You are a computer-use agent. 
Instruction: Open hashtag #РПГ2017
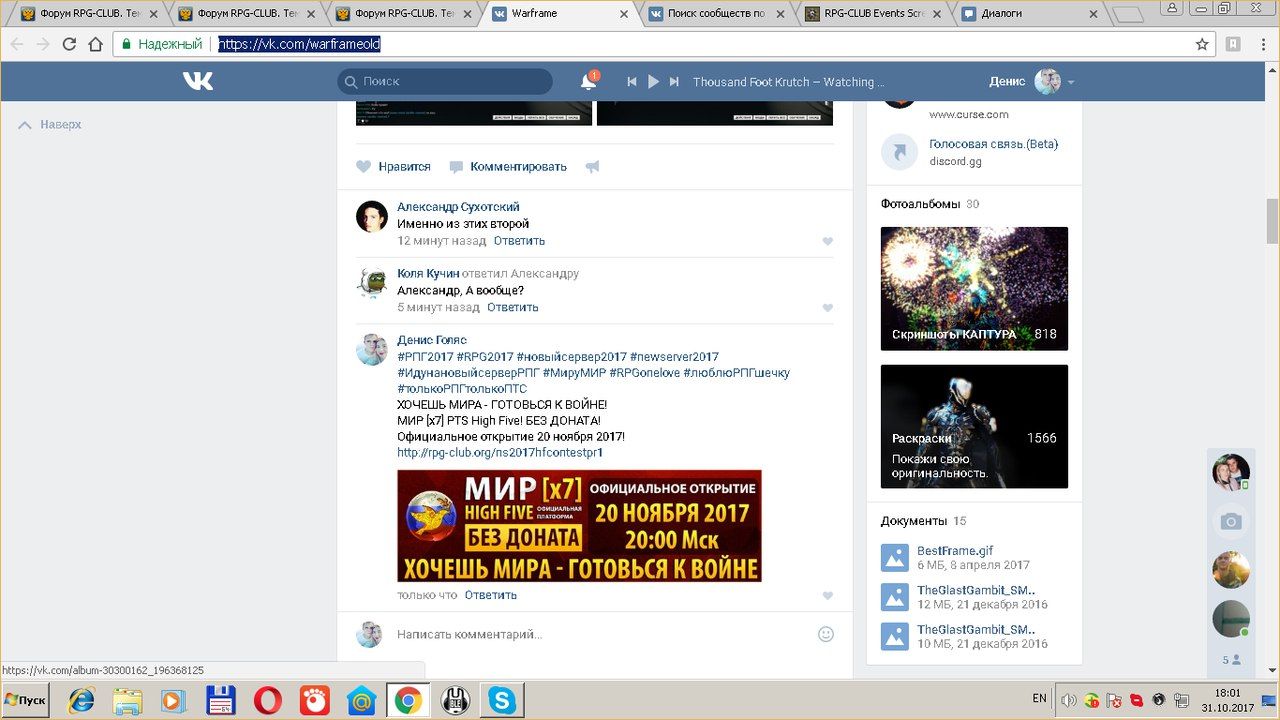[x=425, y=357]
